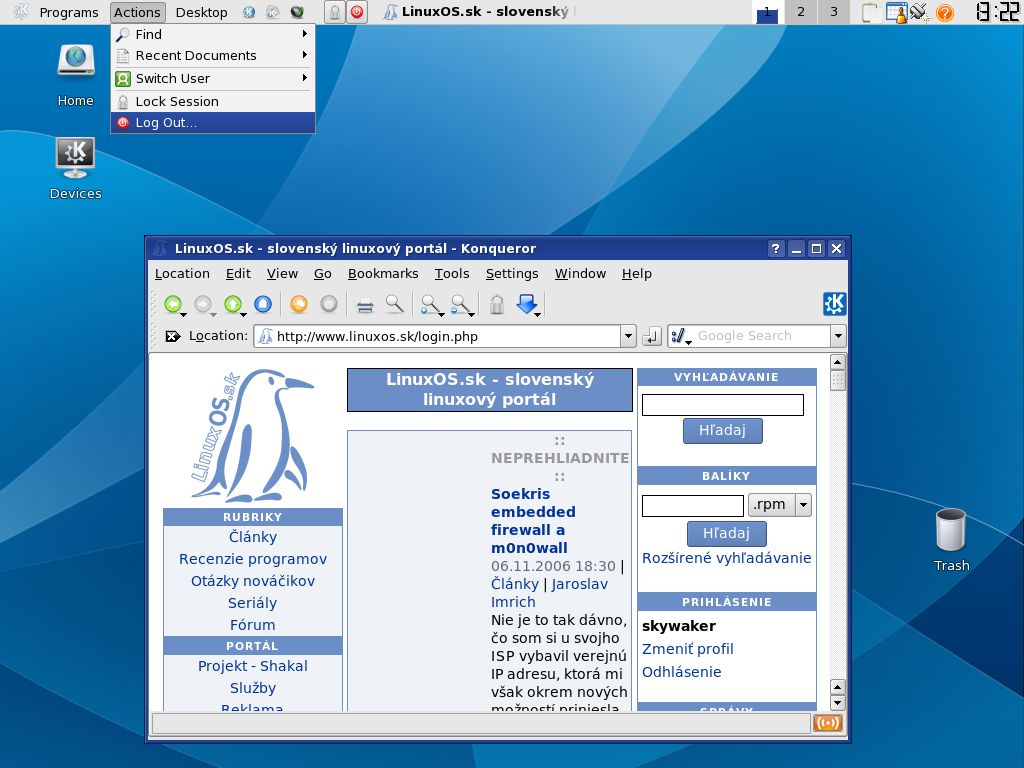Decrease font size with the zoom-out magnifier
Image resolution: width=1024 pixels, height=768 pixels.
click(461, 304)
